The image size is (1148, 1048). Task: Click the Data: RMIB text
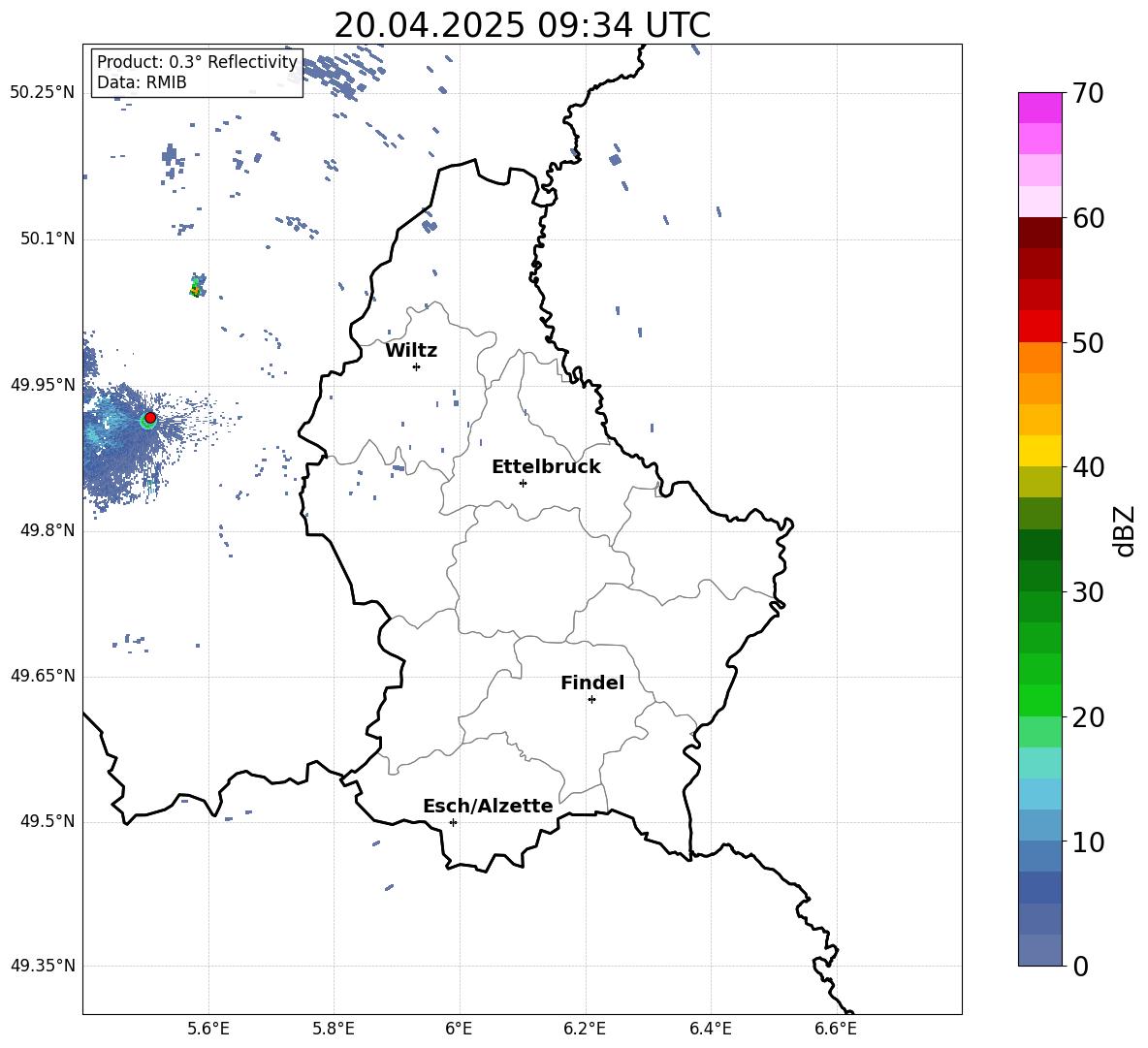pos(142,82)
